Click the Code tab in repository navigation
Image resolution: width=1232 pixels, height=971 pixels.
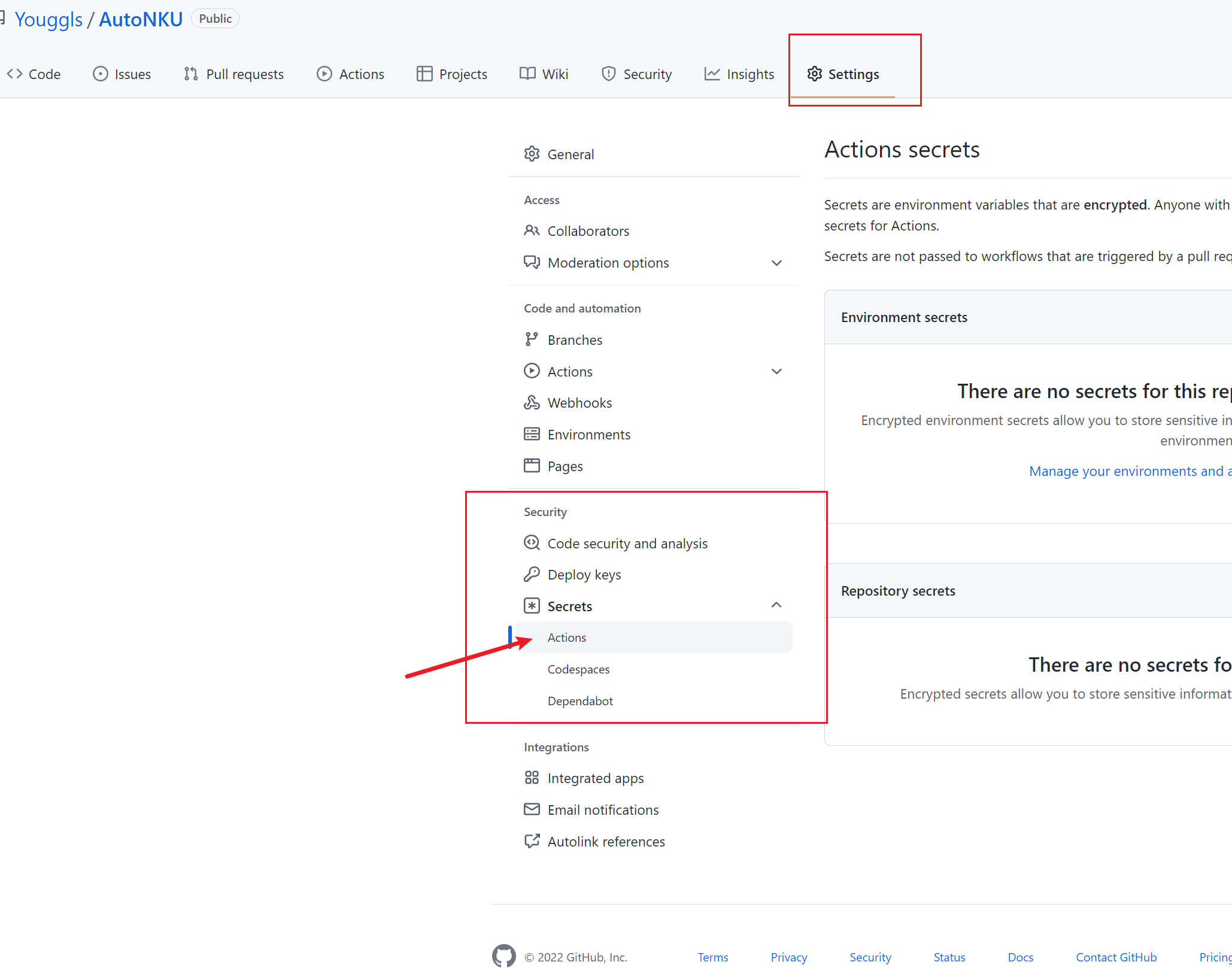(35, 73)
